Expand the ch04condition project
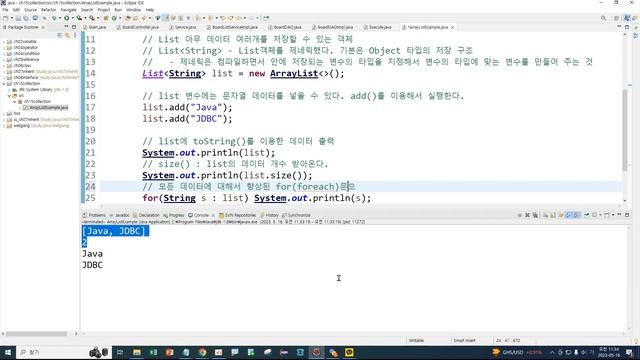640x360 pixels. coord(4,53)
